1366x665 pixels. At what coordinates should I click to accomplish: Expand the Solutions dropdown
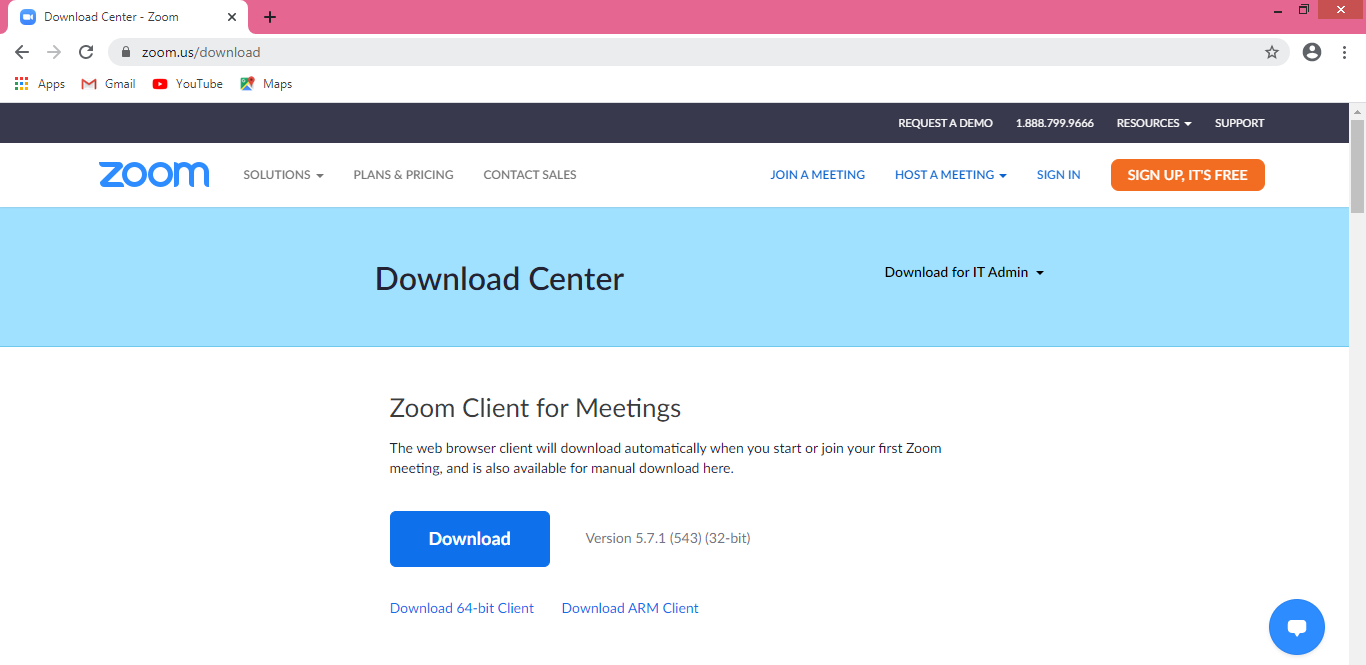tap(283, 174)
